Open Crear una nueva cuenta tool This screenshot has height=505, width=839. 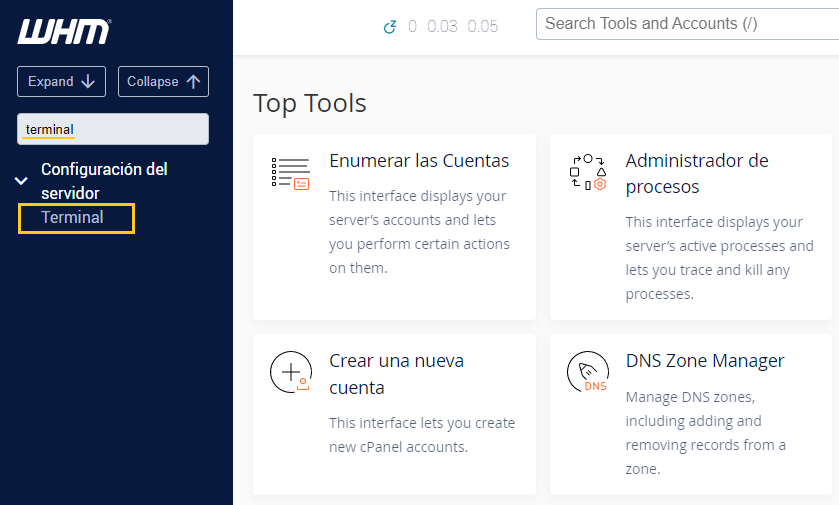(x=396, y=374)
